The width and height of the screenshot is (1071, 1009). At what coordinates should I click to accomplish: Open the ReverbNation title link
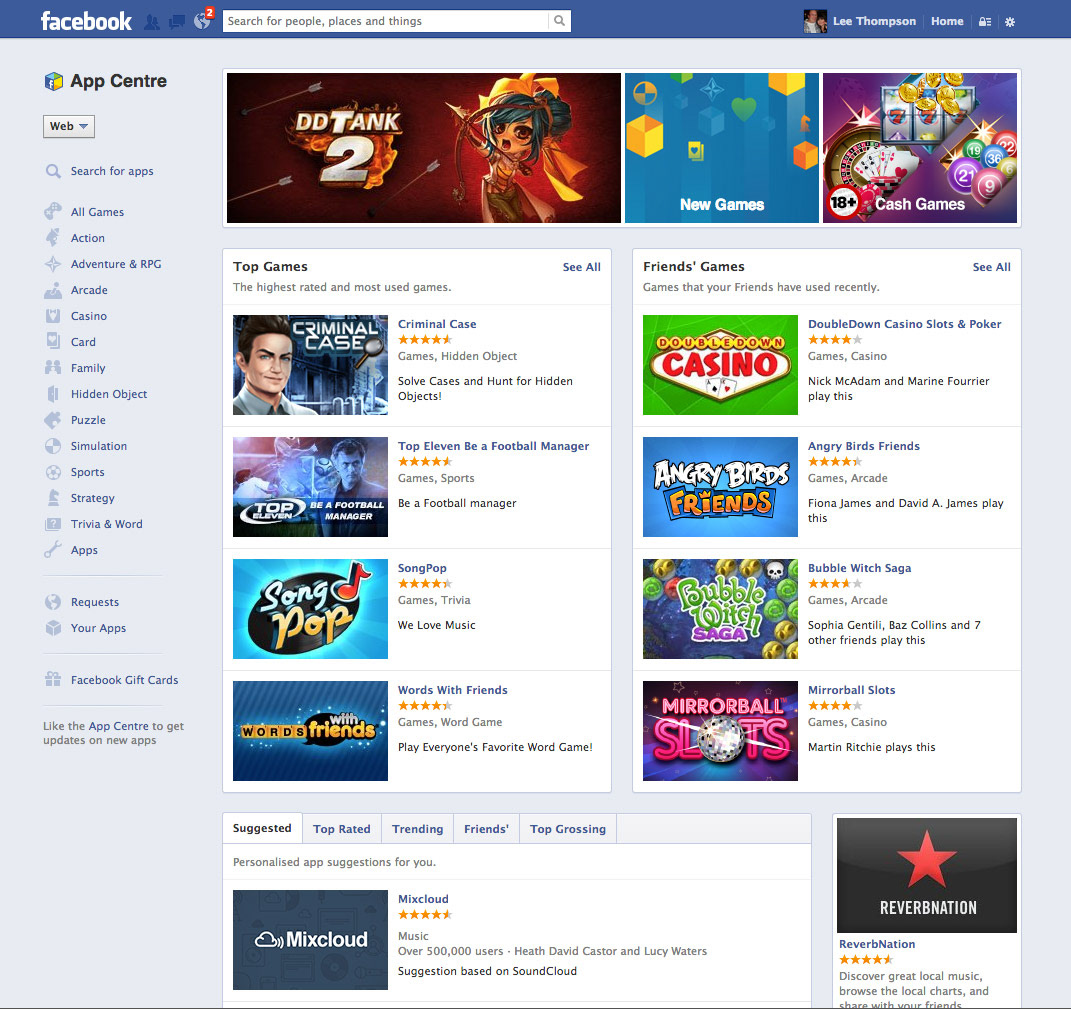[877, 944]
